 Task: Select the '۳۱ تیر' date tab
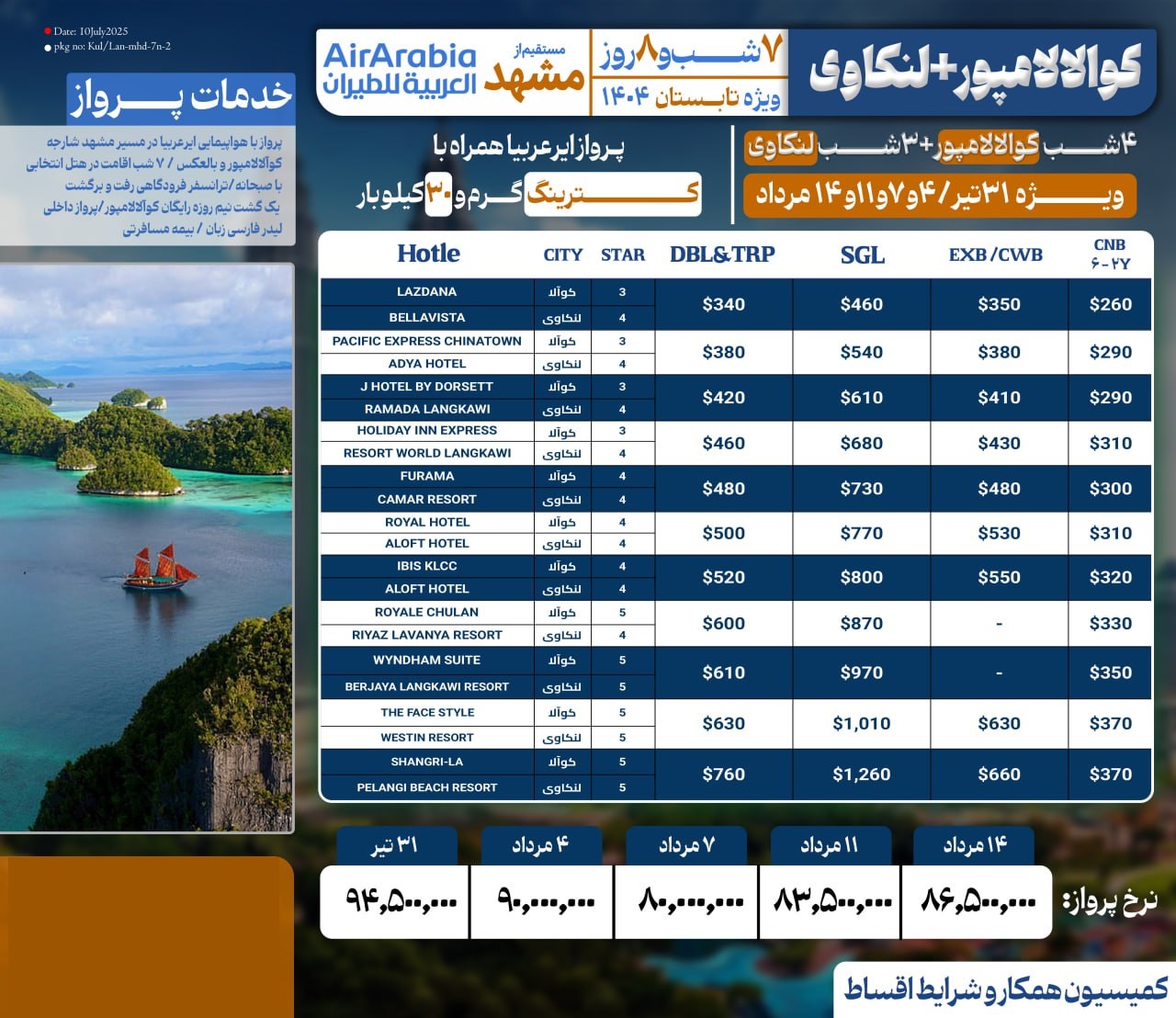coord(396,845)
